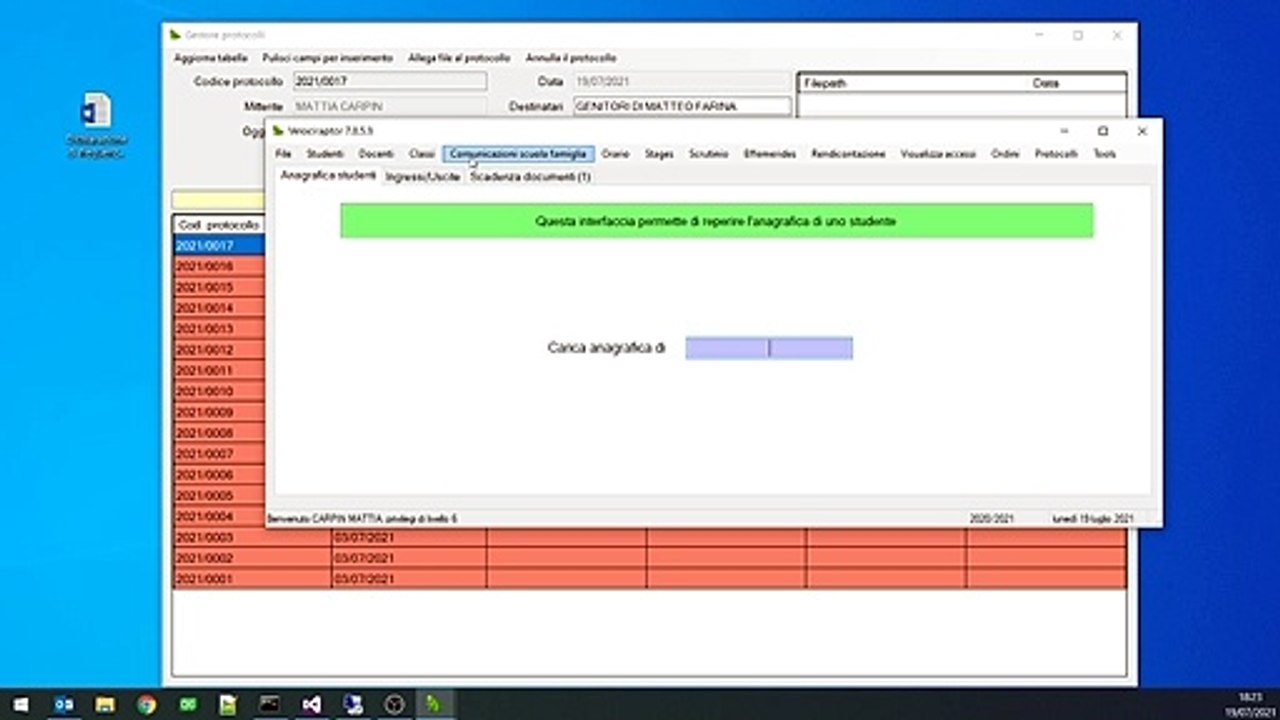1280x720 pixels.
Task: Open the Docenti menu
Action: pos(376,154)
